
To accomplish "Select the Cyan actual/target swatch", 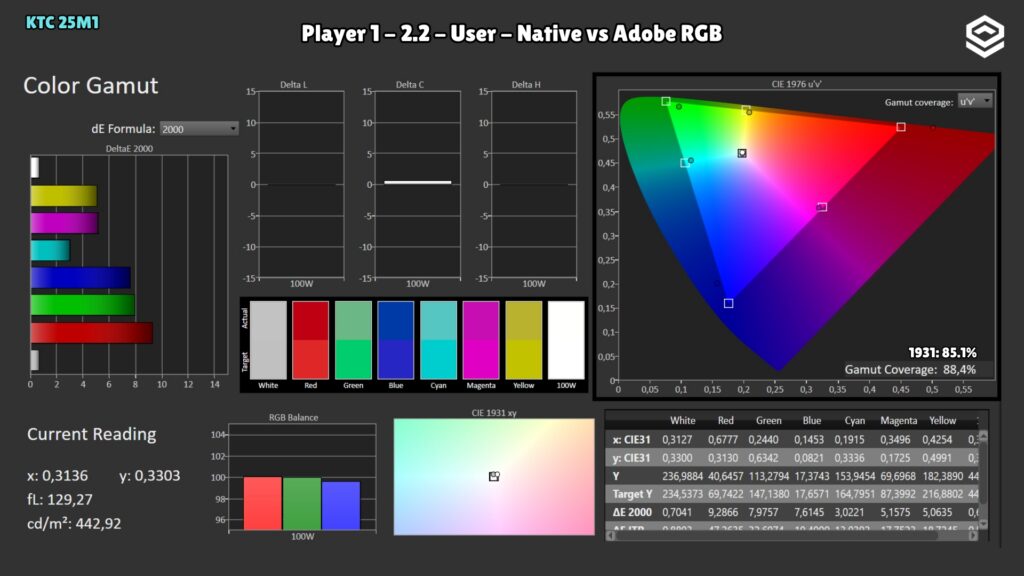I will coord(438,340).
